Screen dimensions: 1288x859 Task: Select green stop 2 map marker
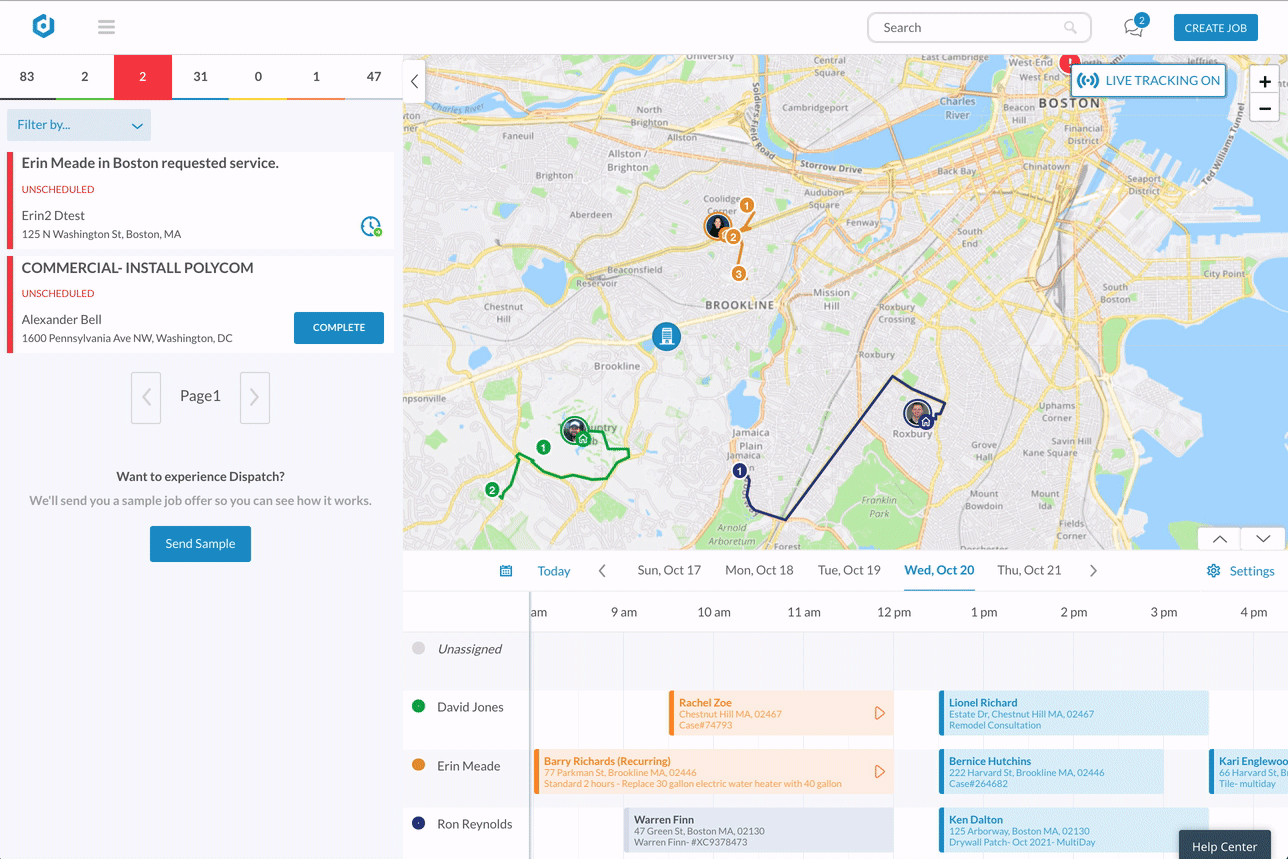pos(492,489)
